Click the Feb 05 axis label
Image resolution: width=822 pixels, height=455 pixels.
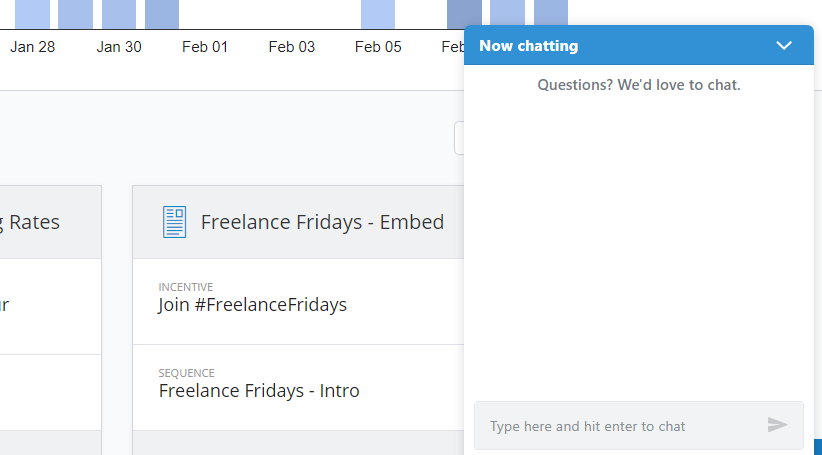378,47
